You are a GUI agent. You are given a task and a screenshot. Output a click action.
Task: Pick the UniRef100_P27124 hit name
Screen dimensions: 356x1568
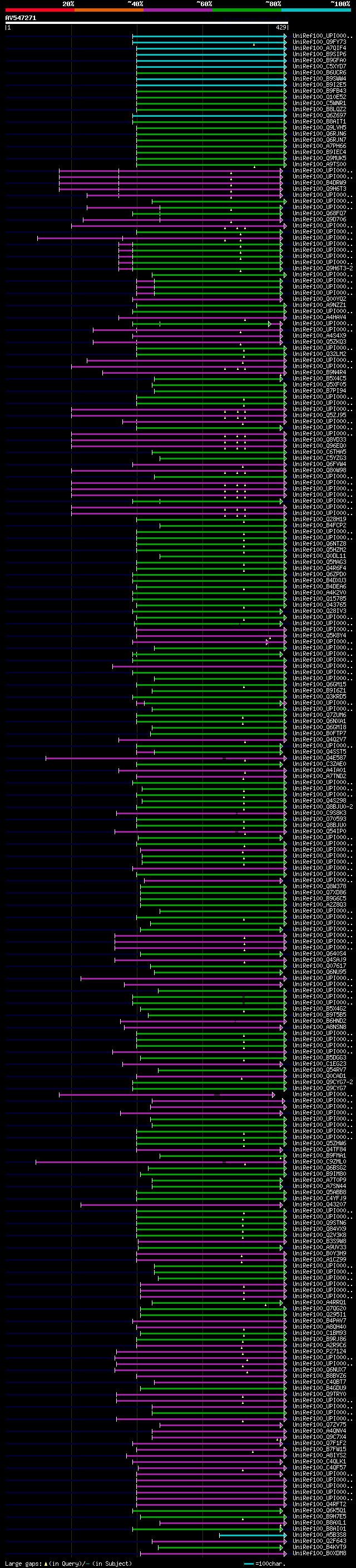(319, 1351)
